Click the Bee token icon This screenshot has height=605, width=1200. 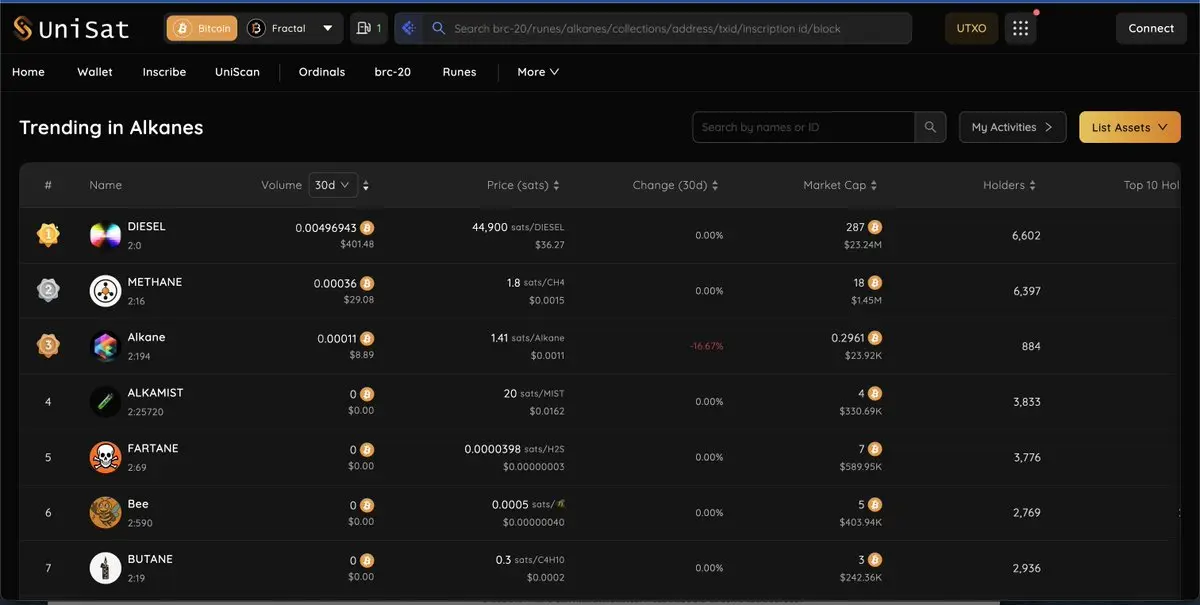click(x=105, y=513)
